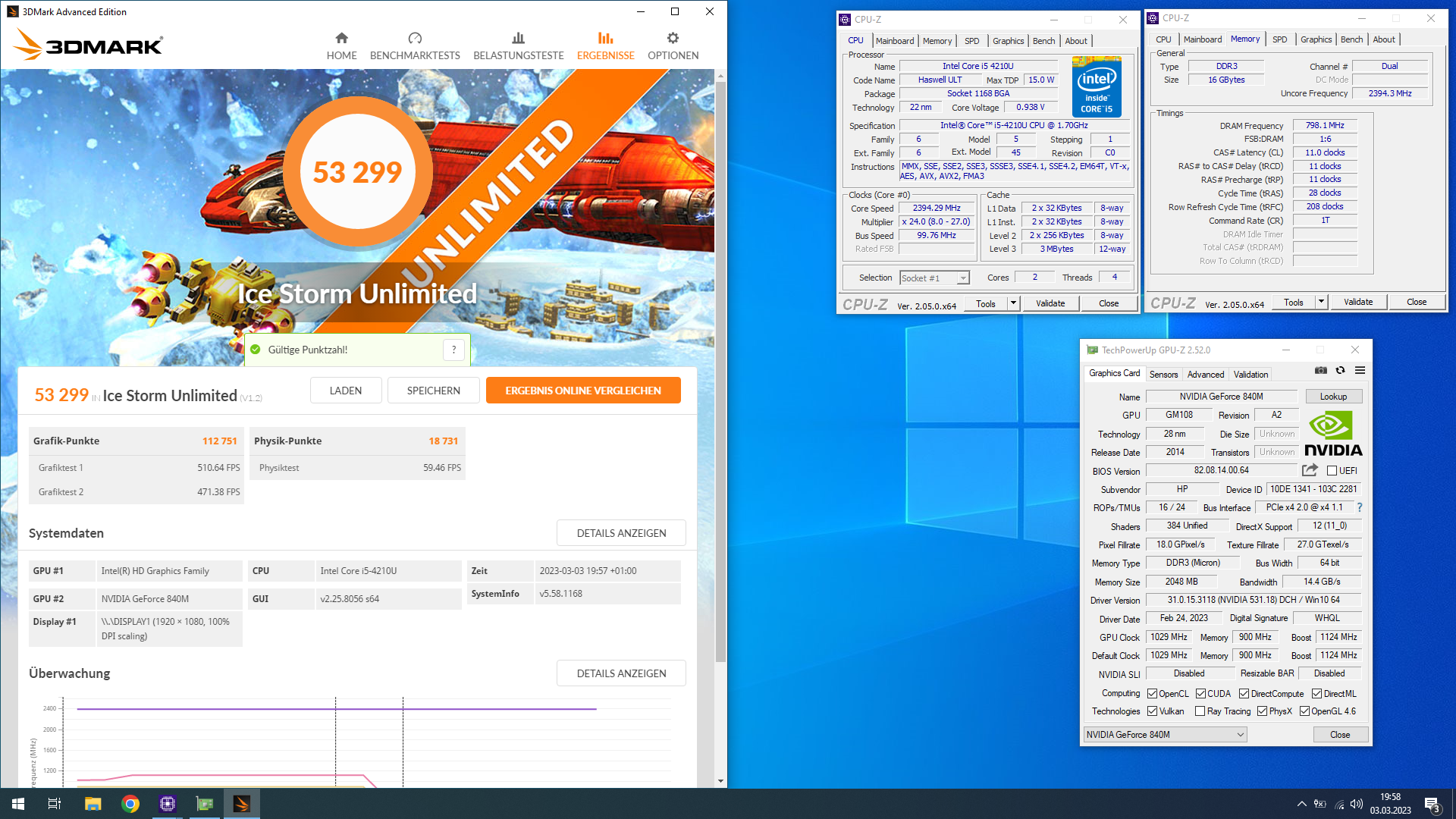Image resolution: width=1456 pixels, height=819 pixels.
Task: Click the help question mark next to Gültige Punktzahl
Action: click(x=453, y=350)
